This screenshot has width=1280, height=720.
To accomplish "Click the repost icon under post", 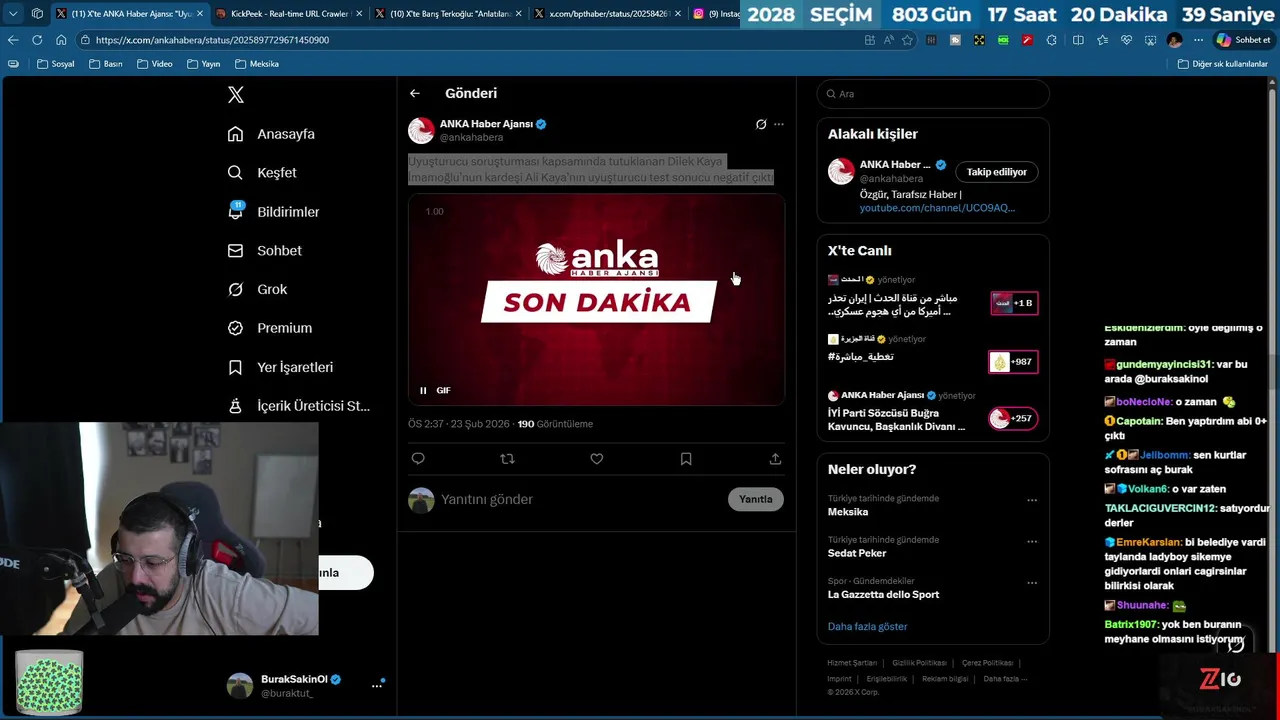I will 507,458.
